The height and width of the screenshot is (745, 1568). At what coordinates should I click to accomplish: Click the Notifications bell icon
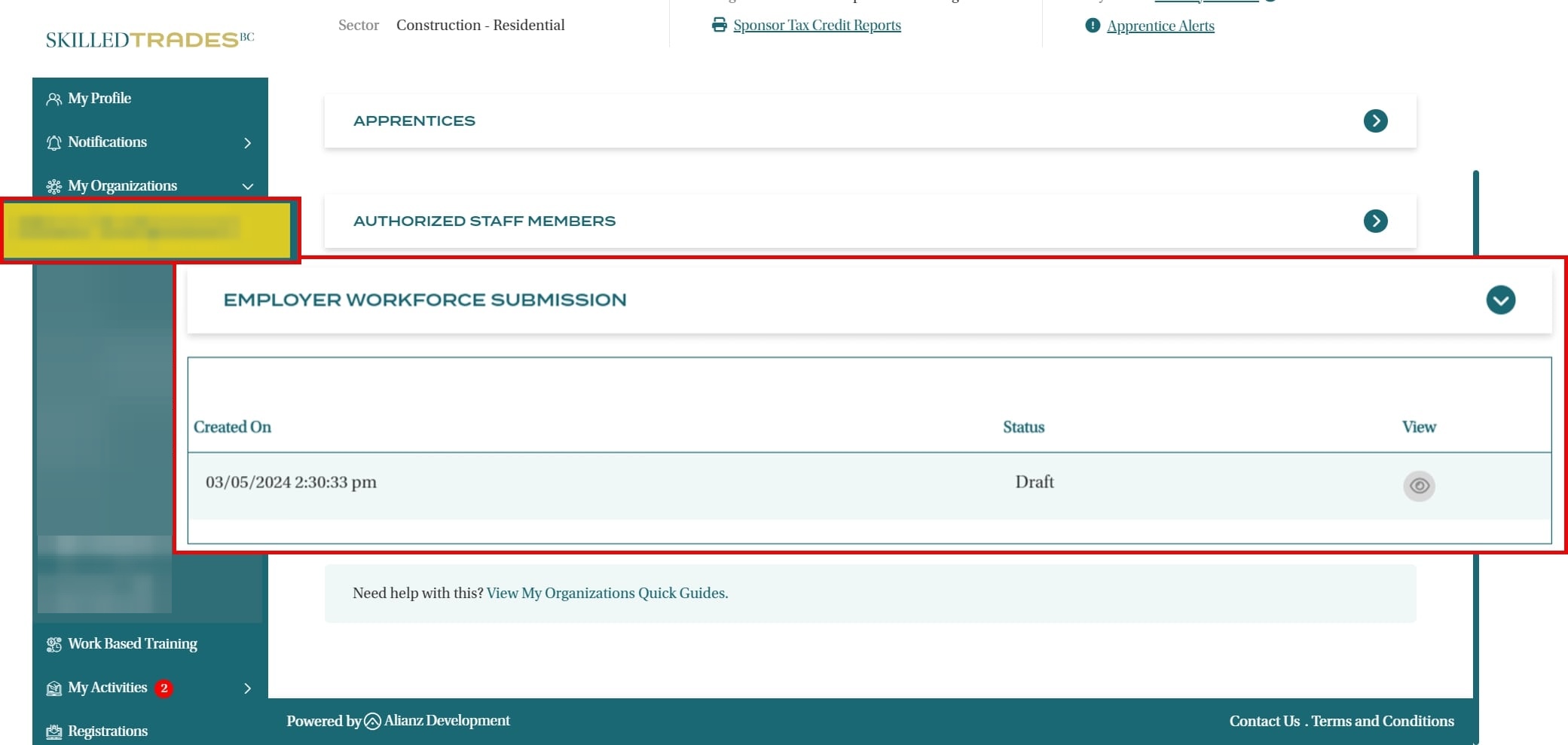[x=53, y=142]
